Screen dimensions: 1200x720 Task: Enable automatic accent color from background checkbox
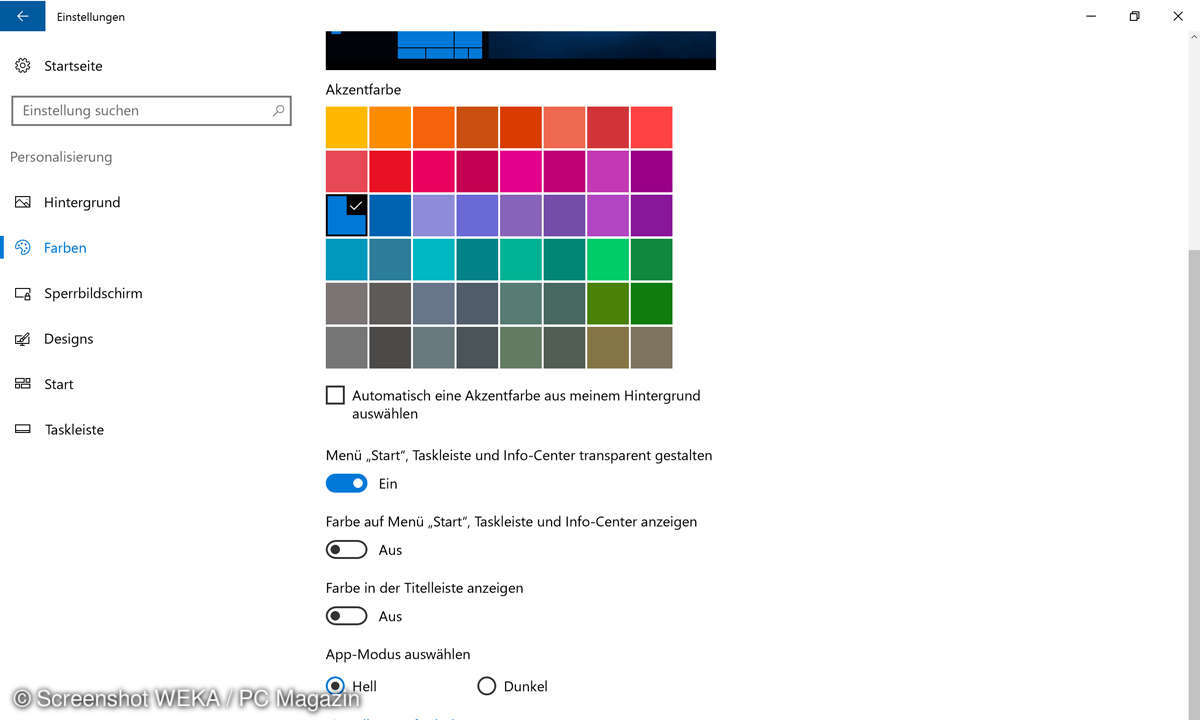tap(335, 395)
